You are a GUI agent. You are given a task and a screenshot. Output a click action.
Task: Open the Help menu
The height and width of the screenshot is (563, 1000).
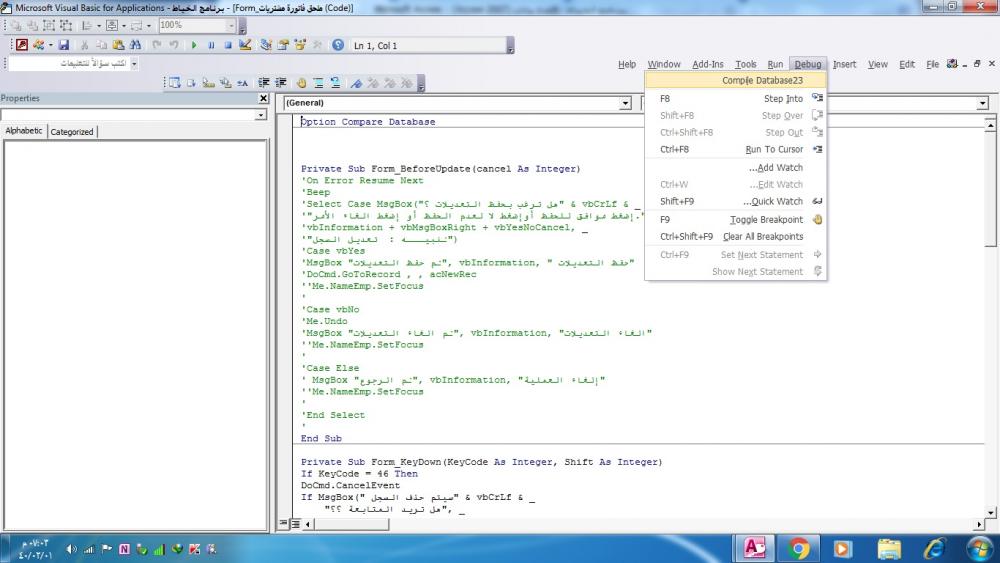627,64
